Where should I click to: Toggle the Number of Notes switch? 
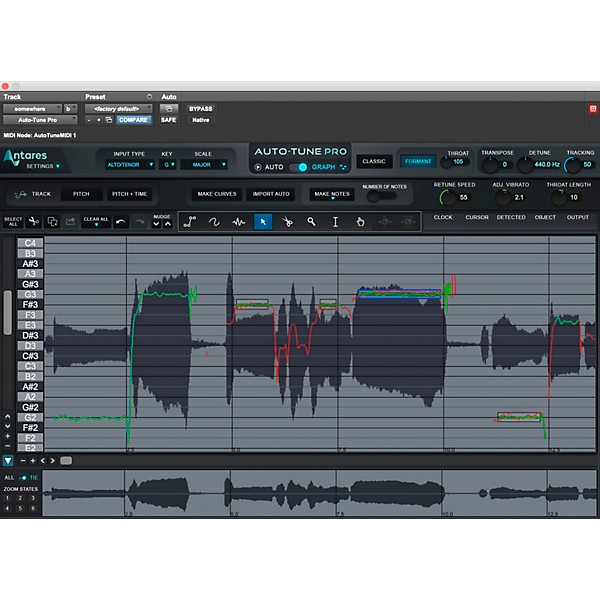pyautogui.click(x=381, y=197)
